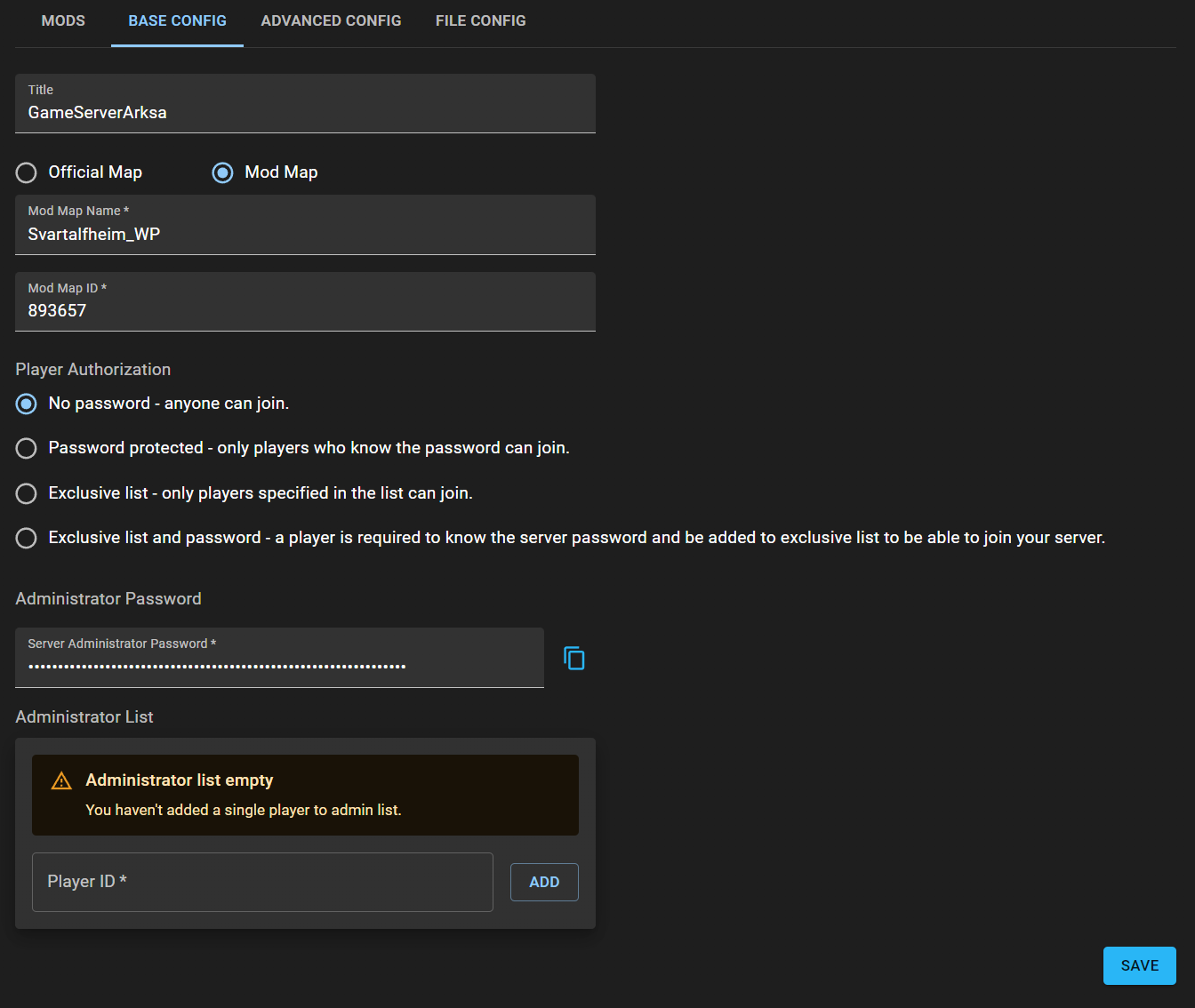This screenshot has width=1195, height=1008.
Task: Open the ADVANCED CONFIG tab
Action: pos(331,20)
